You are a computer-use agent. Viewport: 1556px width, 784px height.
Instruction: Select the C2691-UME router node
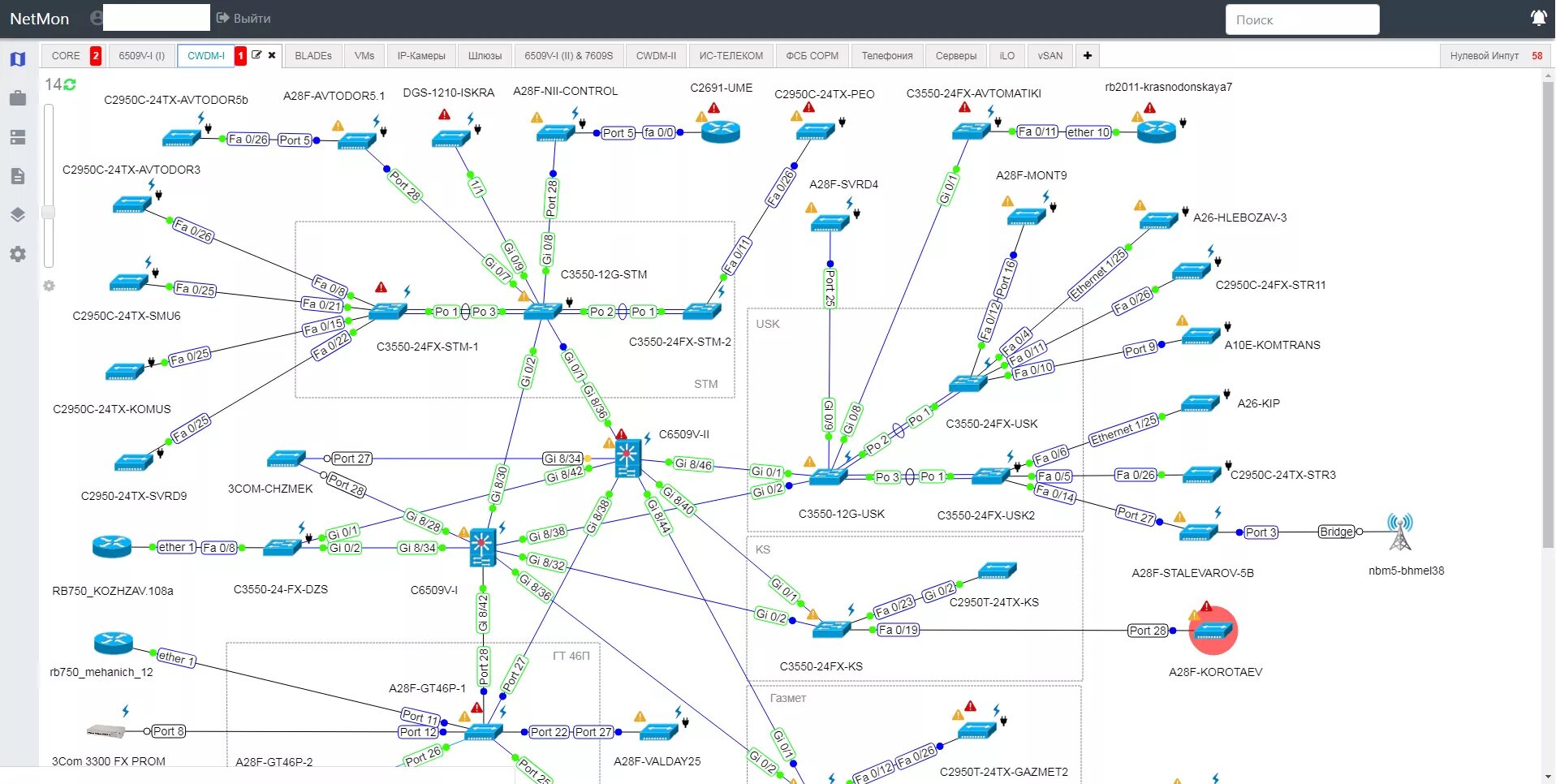tap(721, 131)
